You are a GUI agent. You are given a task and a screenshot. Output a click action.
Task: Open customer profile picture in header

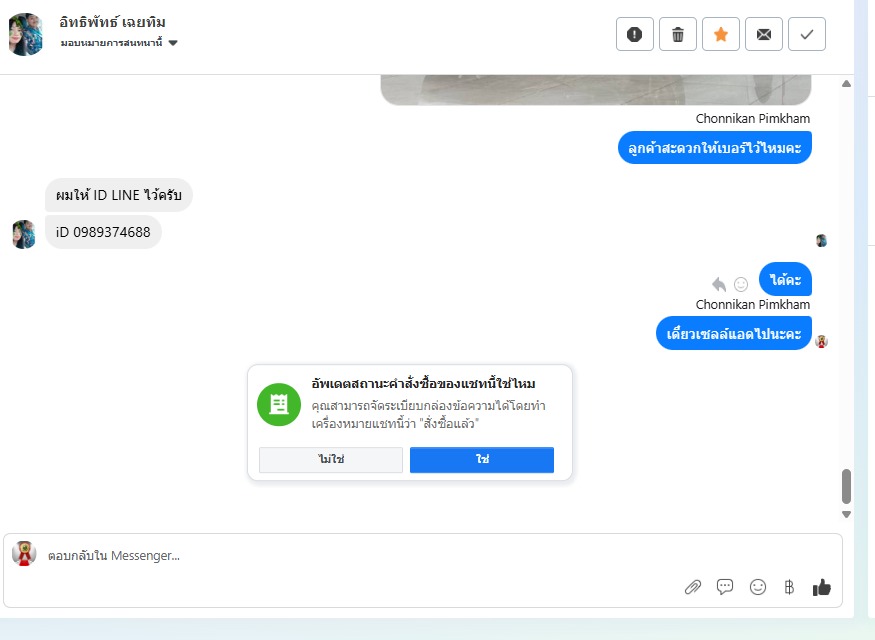click(26, 35)
